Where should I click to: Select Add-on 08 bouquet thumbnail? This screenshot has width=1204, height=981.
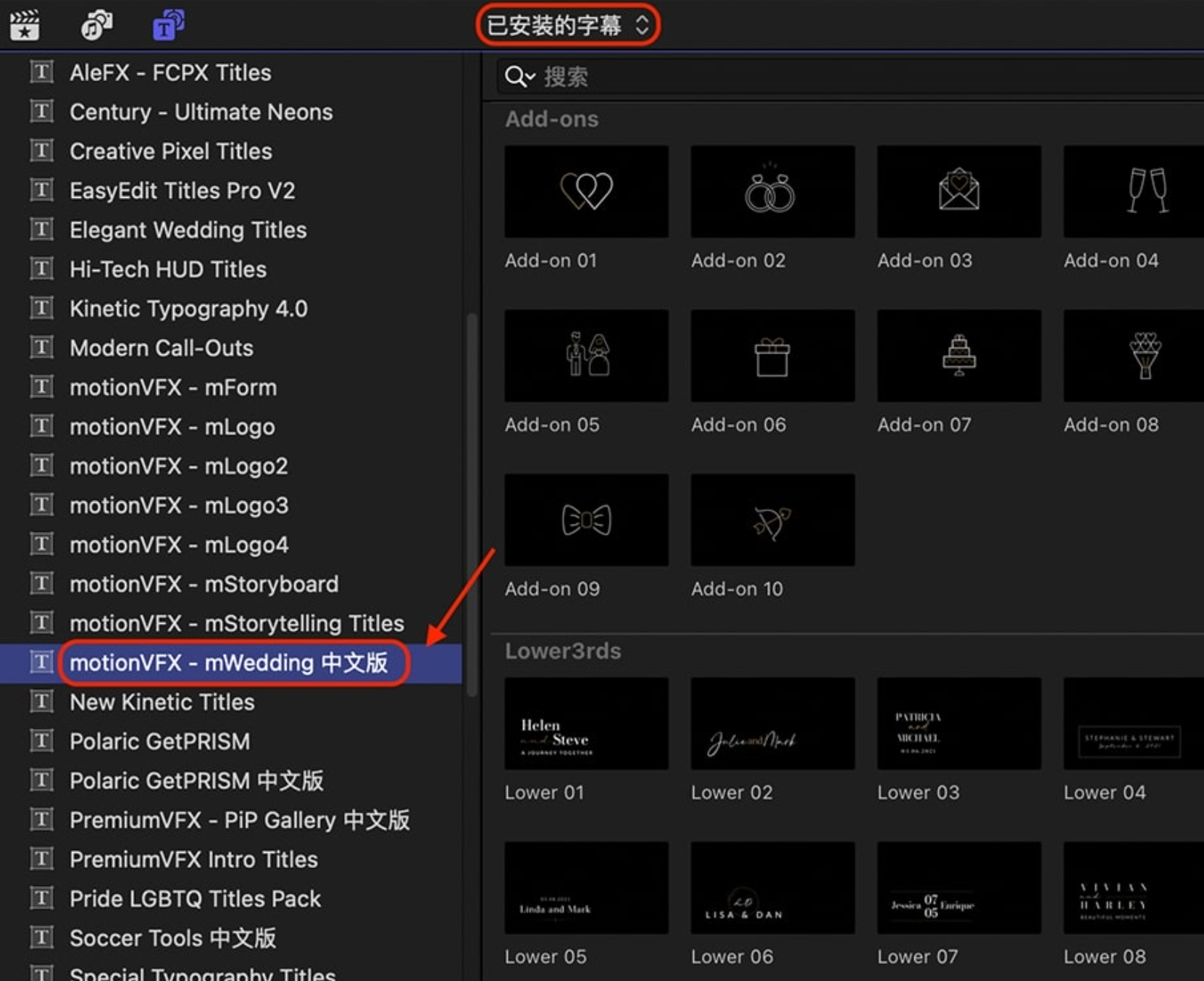pyautogui.click(x=1134, y=356)
